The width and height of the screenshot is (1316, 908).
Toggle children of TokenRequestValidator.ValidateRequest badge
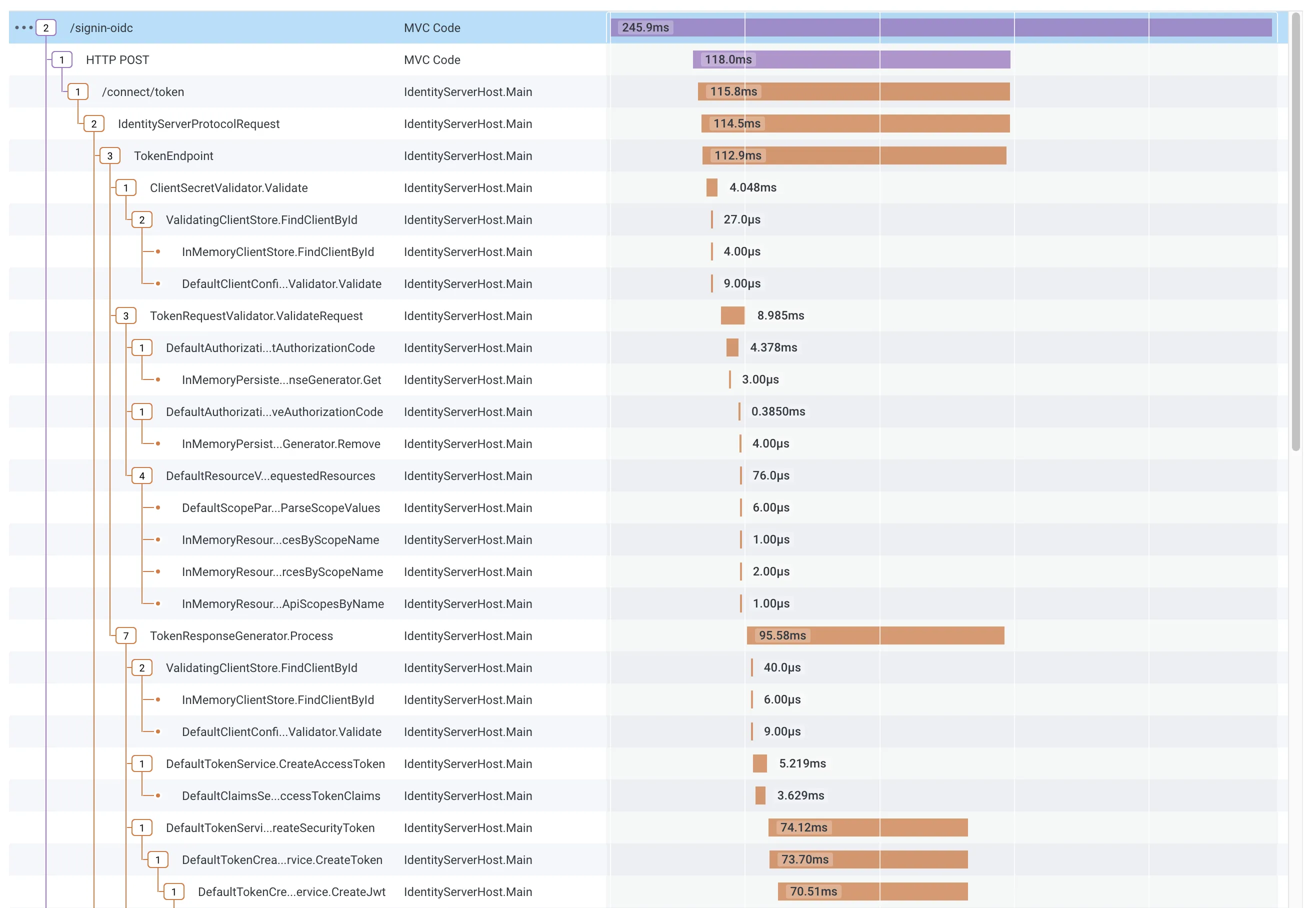(x=125, y=316)
